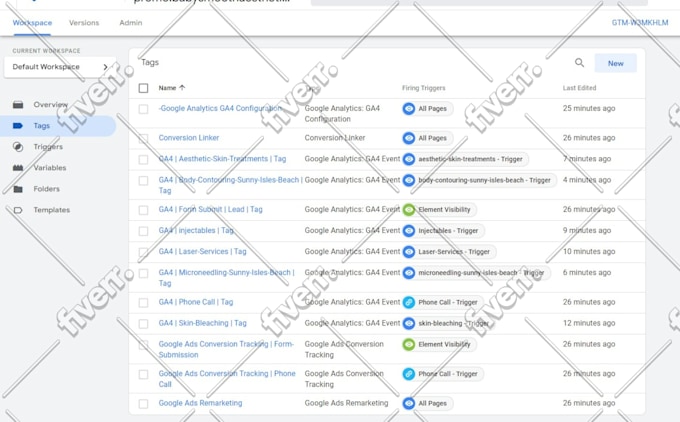Click the aesthetic-skin-treatments trigger icon

(x=409, y=159)
